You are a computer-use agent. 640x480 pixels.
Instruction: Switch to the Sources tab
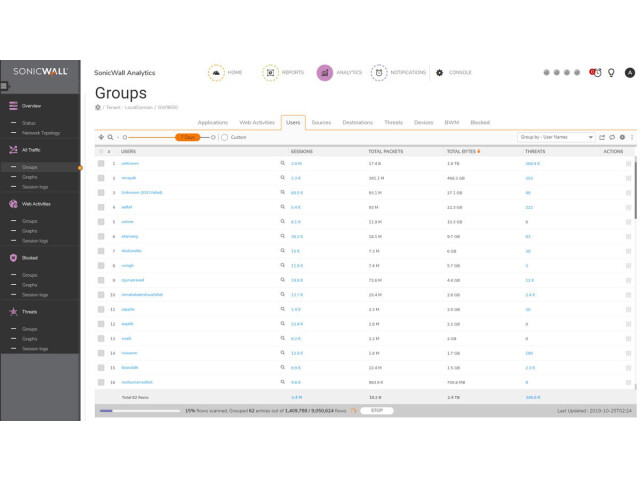click(x=321, y=122)
